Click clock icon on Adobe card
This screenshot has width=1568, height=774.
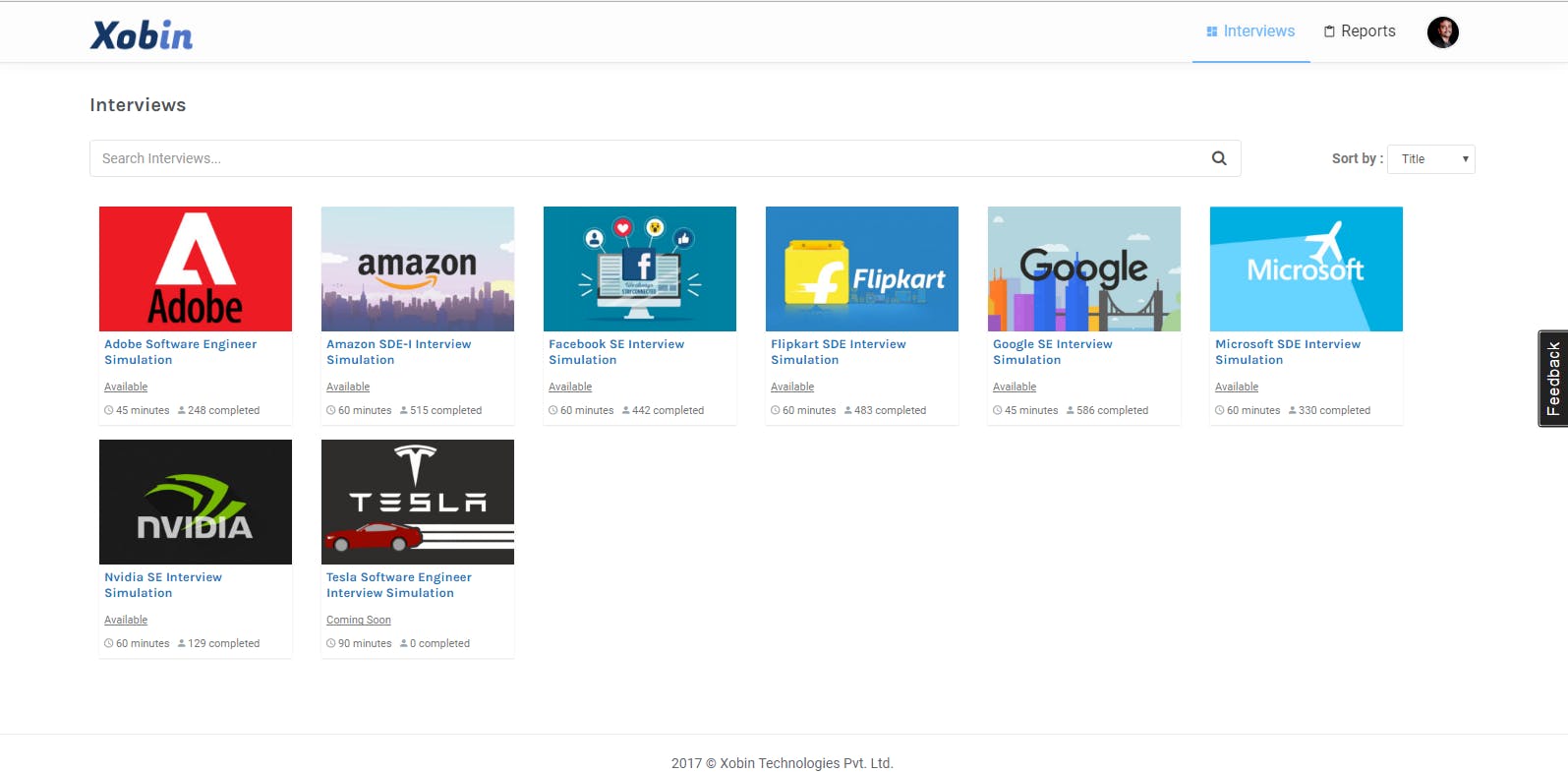[109, 410]
